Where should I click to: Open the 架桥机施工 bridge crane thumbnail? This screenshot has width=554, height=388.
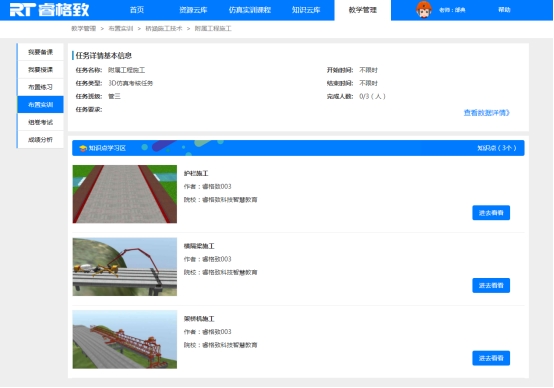coord(125,339)
